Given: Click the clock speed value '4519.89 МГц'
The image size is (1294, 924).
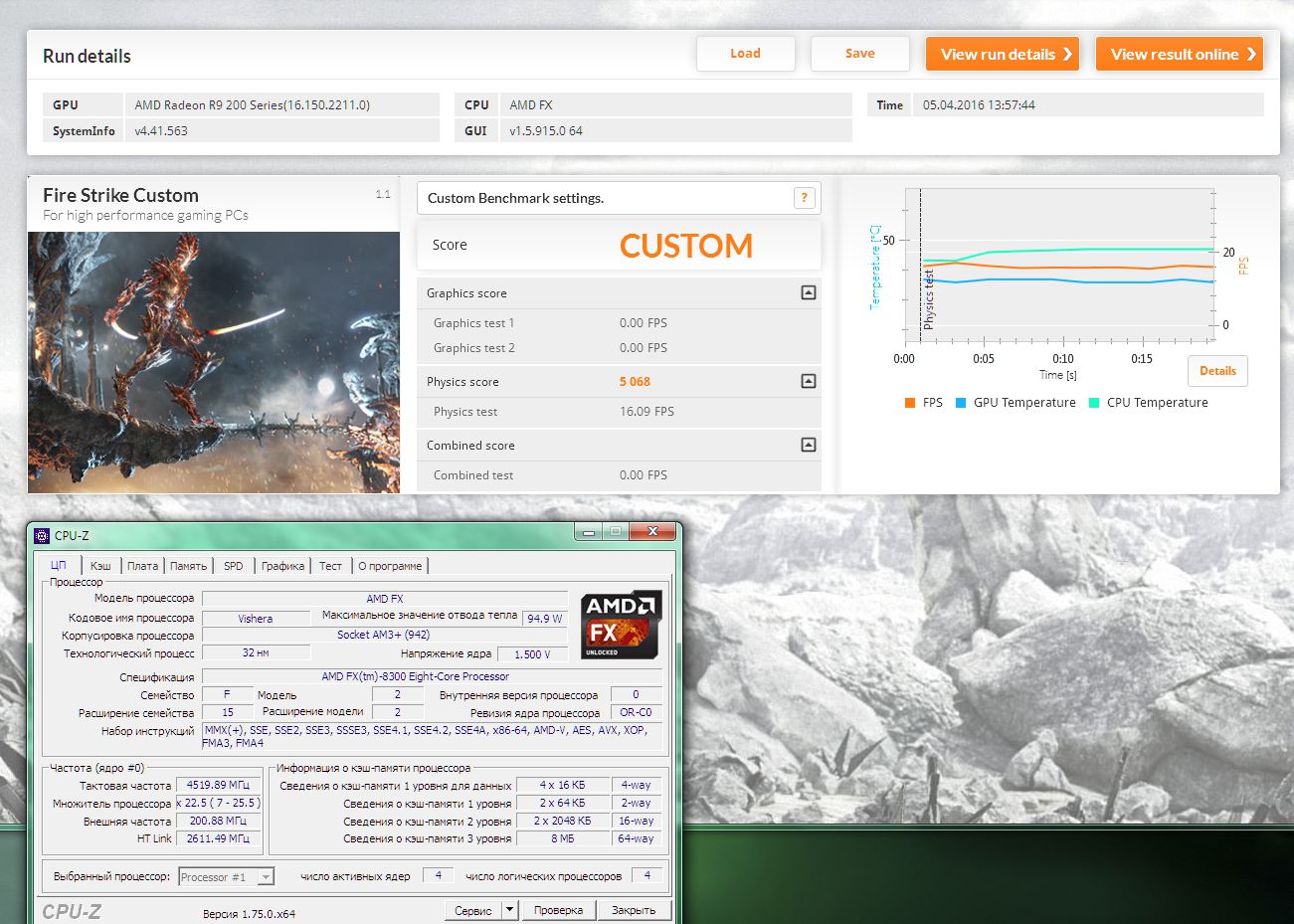Looking at the screenshot, I should tap(219, 785).
